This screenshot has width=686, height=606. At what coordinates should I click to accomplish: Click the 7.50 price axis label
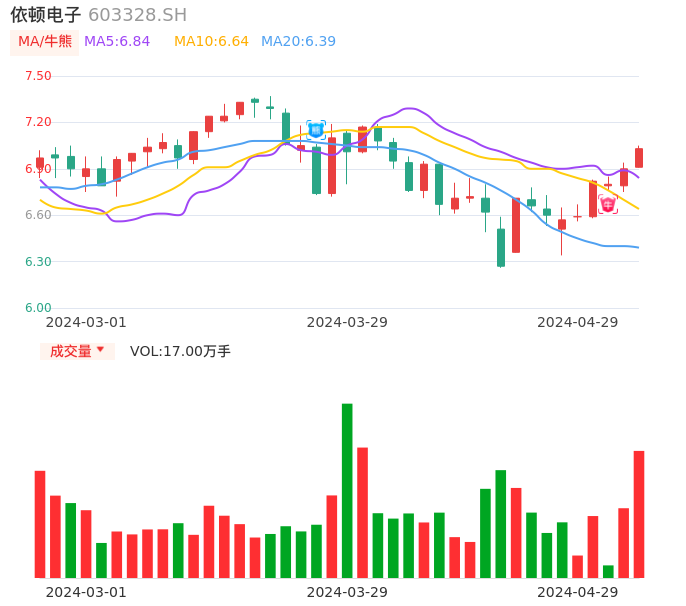pos(38,76)
